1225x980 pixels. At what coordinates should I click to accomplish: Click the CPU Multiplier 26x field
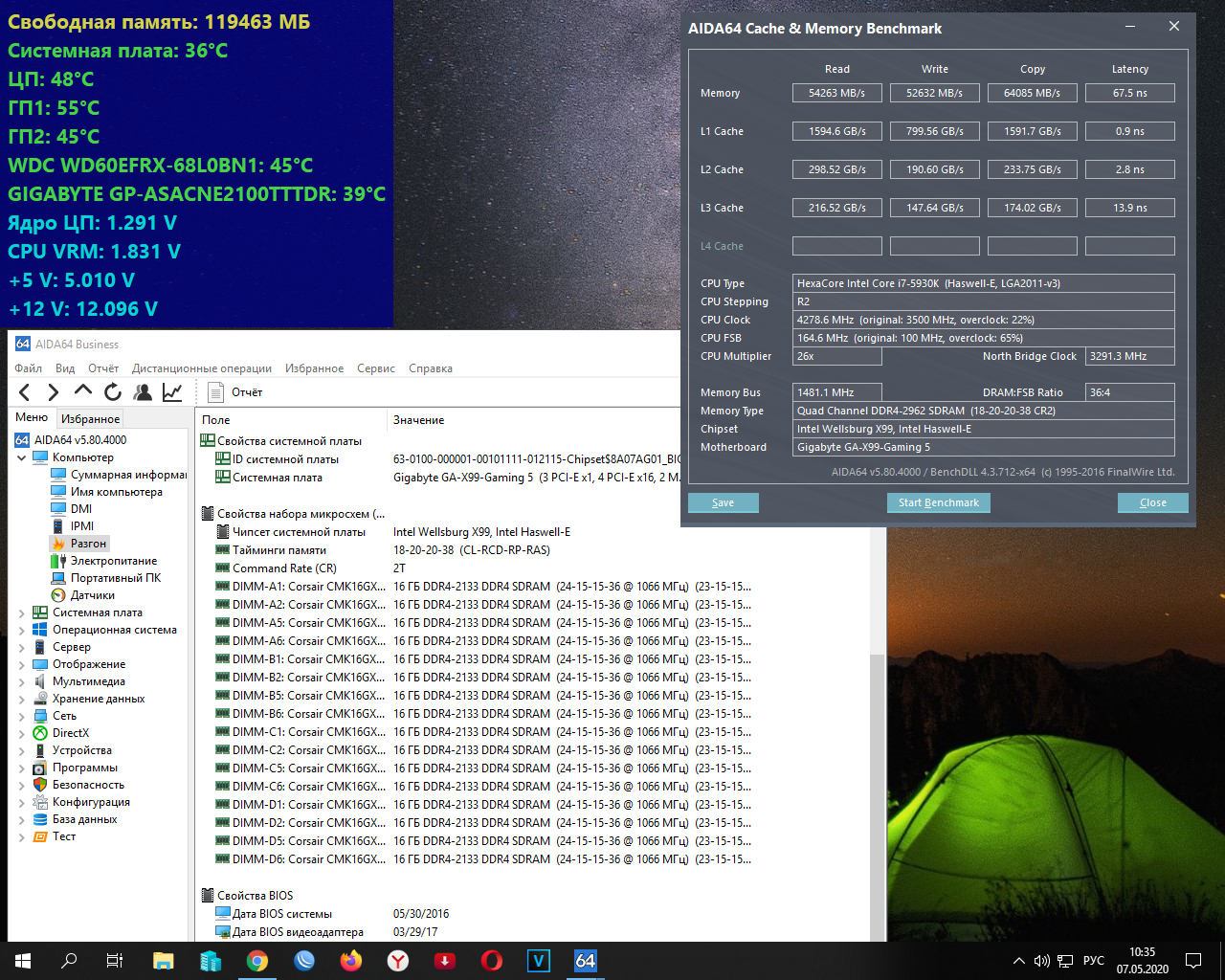[x=837, y=356]
